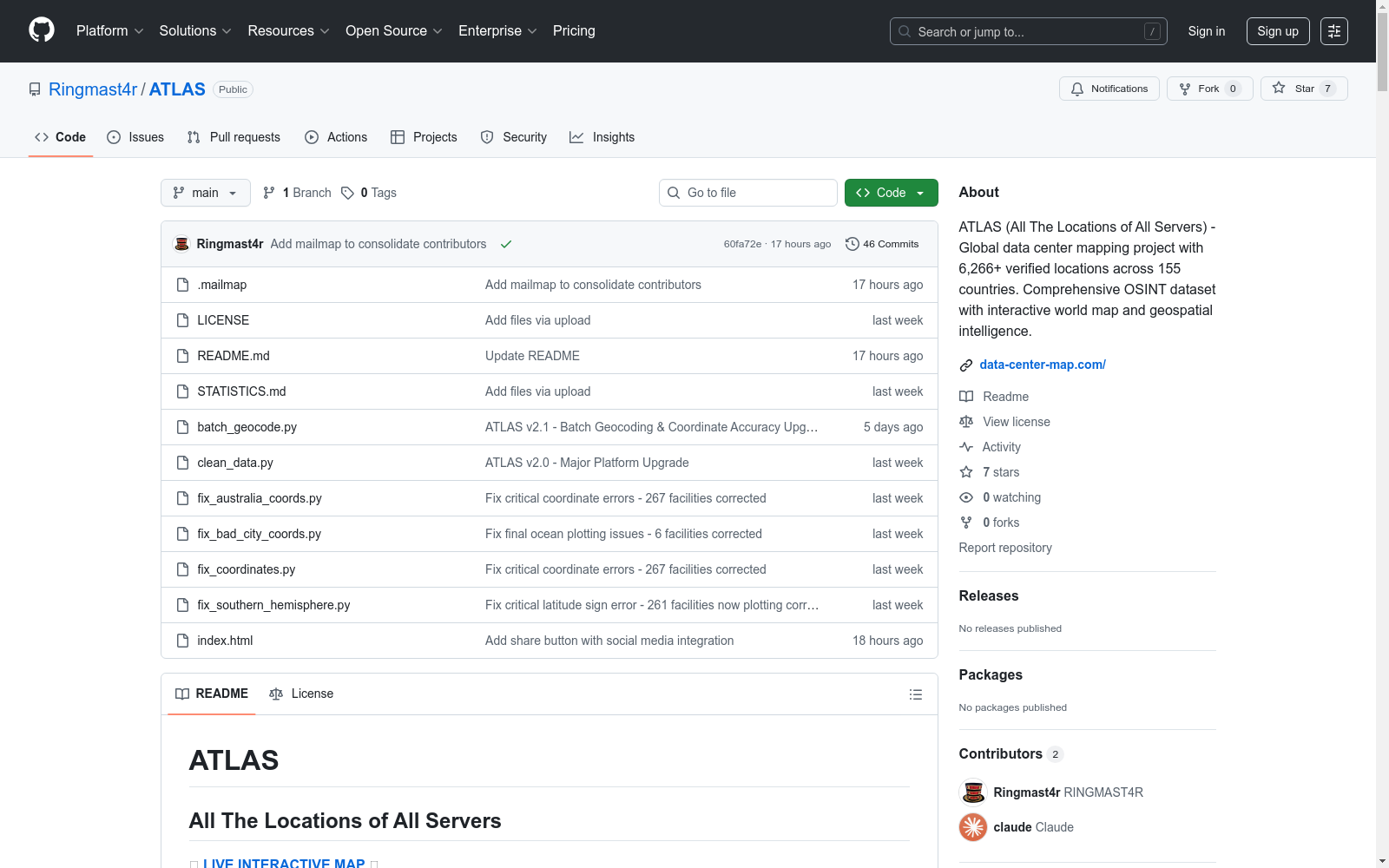Open the Ringmast4r owner profile link
This screenshot has height=868, width=1389.
pos(93,89)
